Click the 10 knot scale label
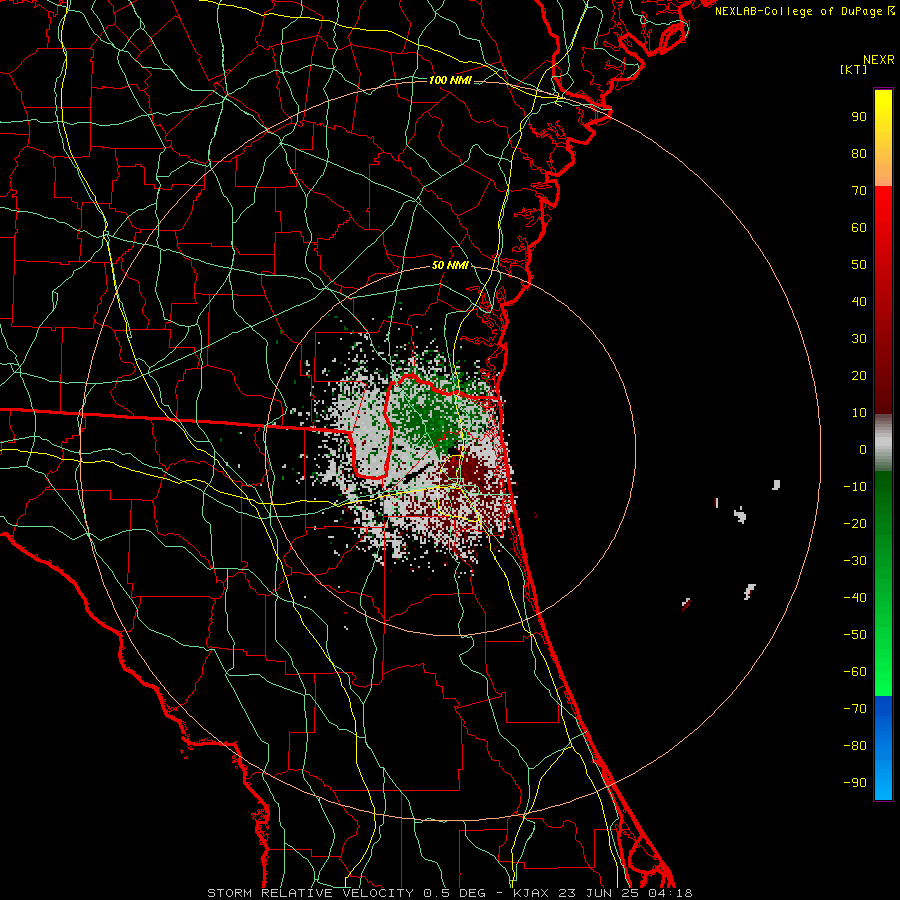Image resolution: width=900 pixels, height=900 pixels. point(859,413)
